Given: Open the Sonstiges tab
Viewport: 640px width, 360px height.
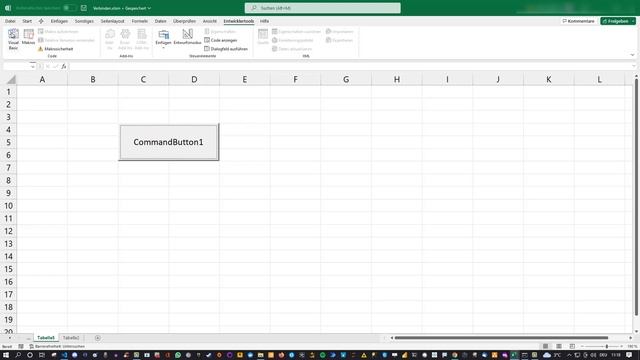Looking at the screenshot, I should 84,21.
